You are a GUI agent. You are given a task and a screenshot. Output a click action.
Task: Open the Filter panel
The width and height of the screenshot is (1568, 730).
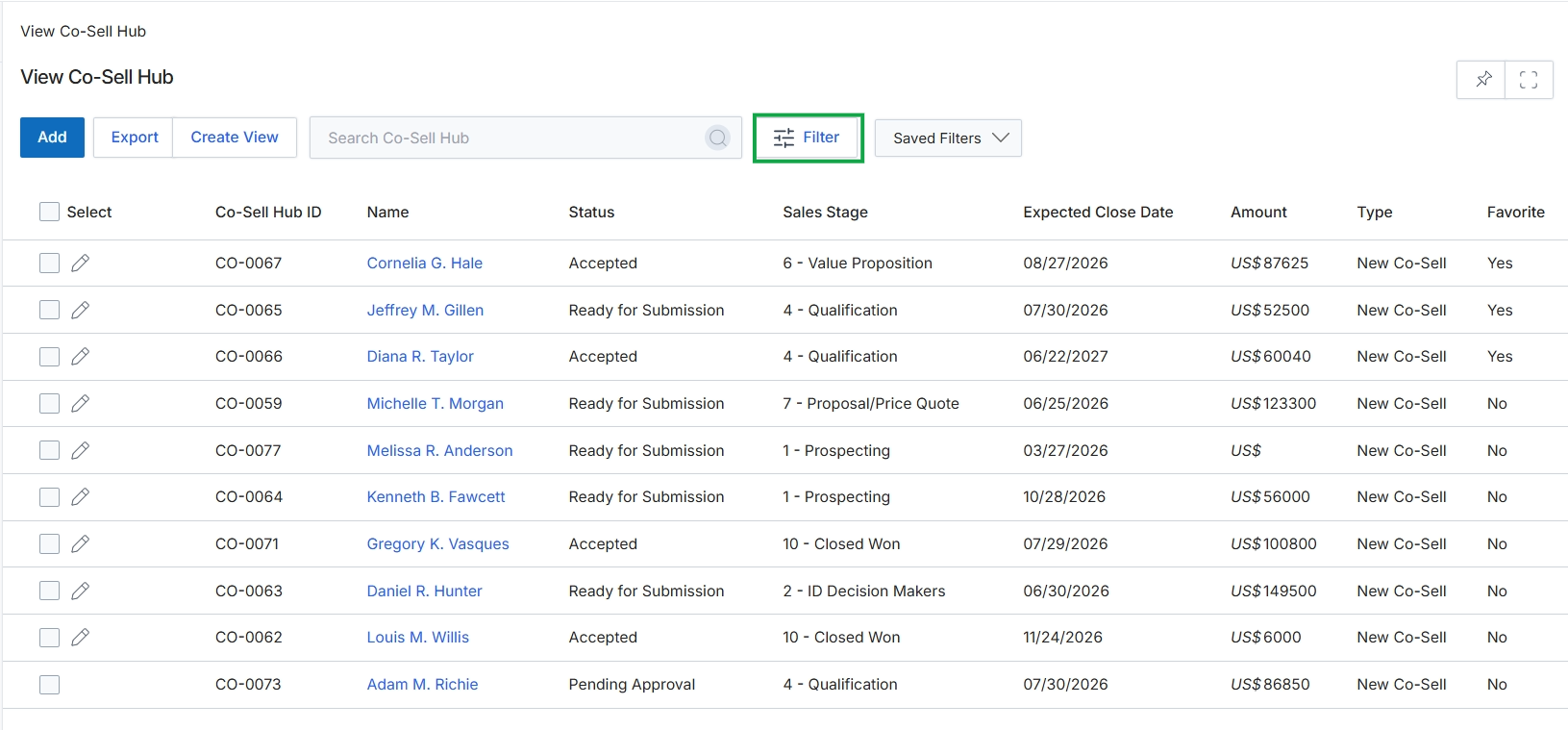[x=808, y=138]
